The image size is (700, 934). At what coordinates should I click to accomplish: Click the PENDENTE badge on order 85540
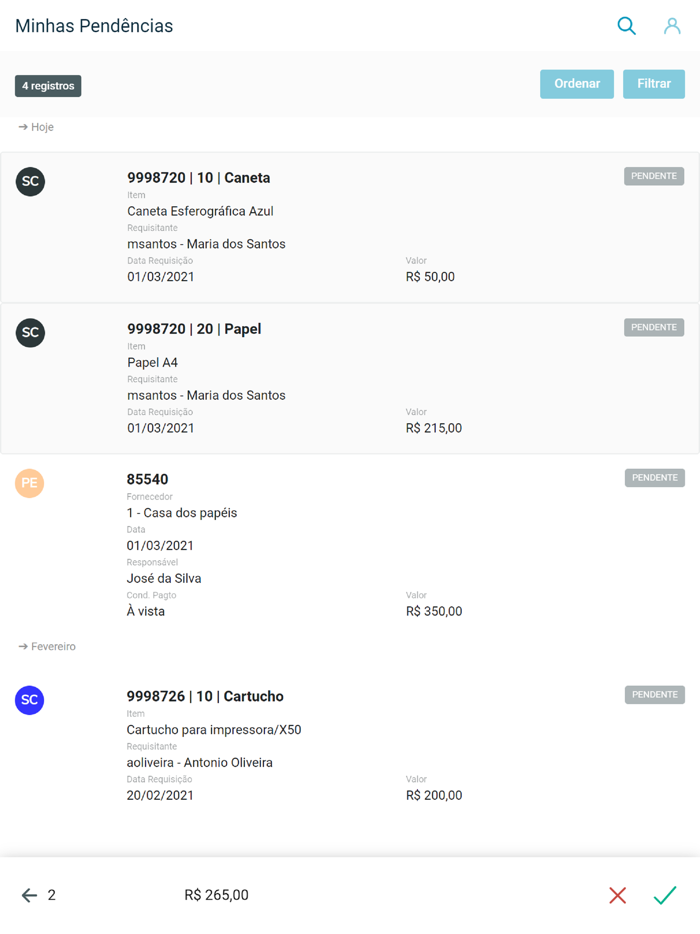click(x=654, y=477)
